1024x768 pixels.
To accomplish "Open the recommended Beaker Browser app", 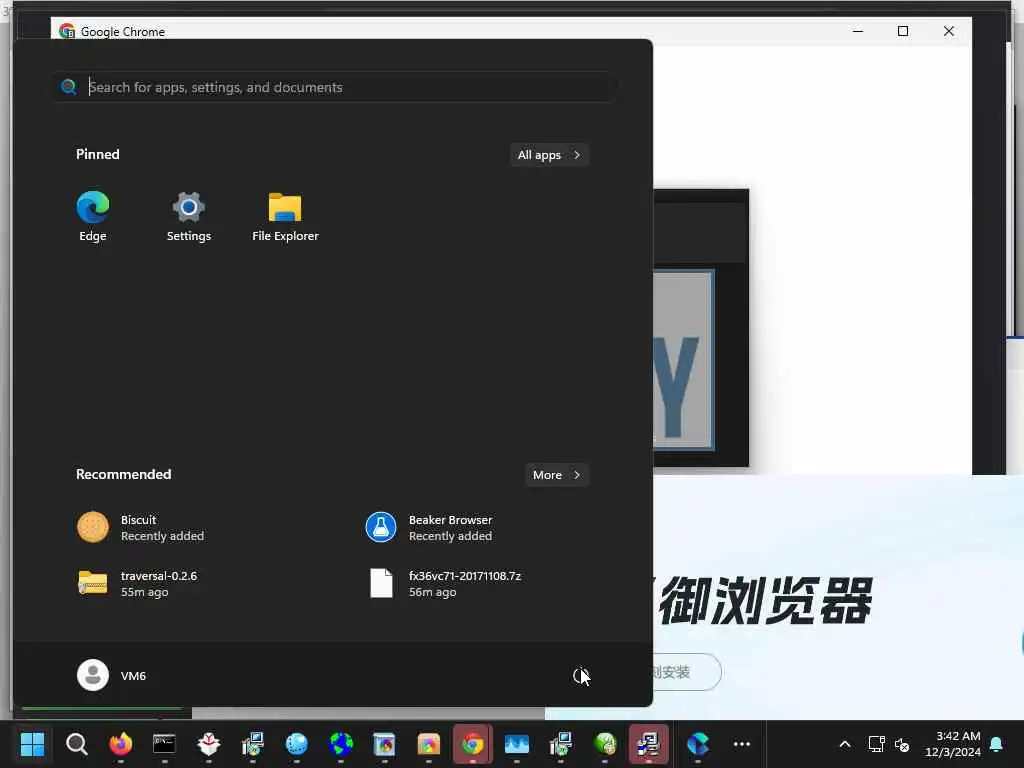I will pyautogui.click(x=429, y=528).
